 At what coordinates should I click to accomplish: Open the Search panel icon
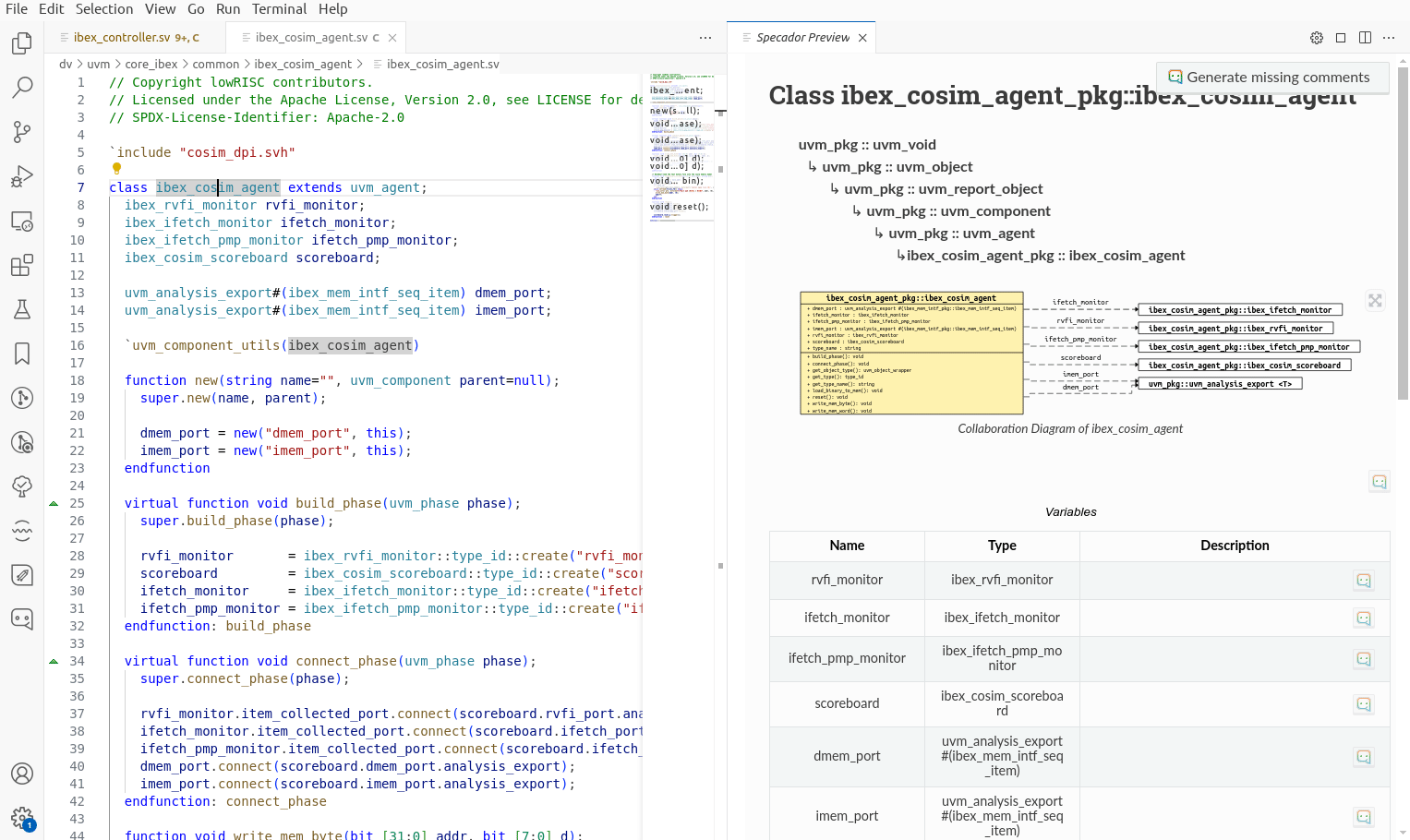[x=22, y=87]
